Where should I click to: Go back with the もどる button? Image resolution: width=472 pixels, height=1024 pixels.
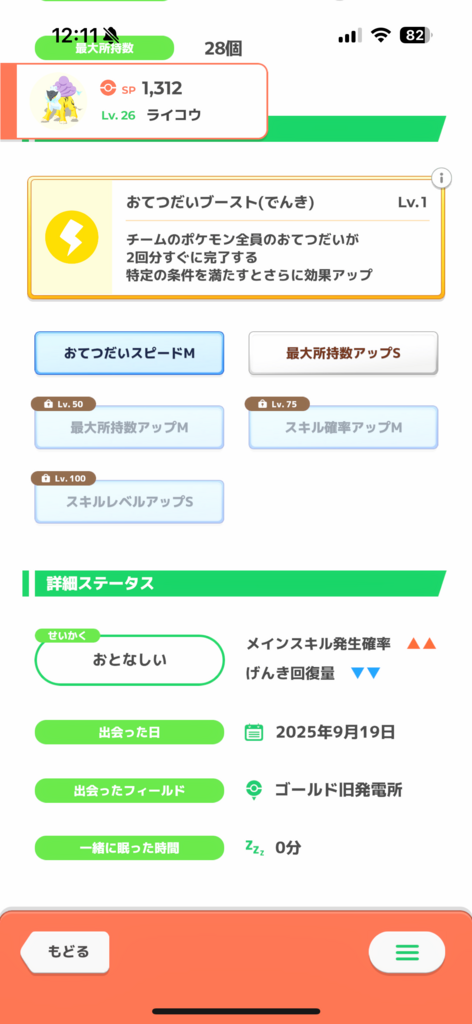click(x=65, y=952)
